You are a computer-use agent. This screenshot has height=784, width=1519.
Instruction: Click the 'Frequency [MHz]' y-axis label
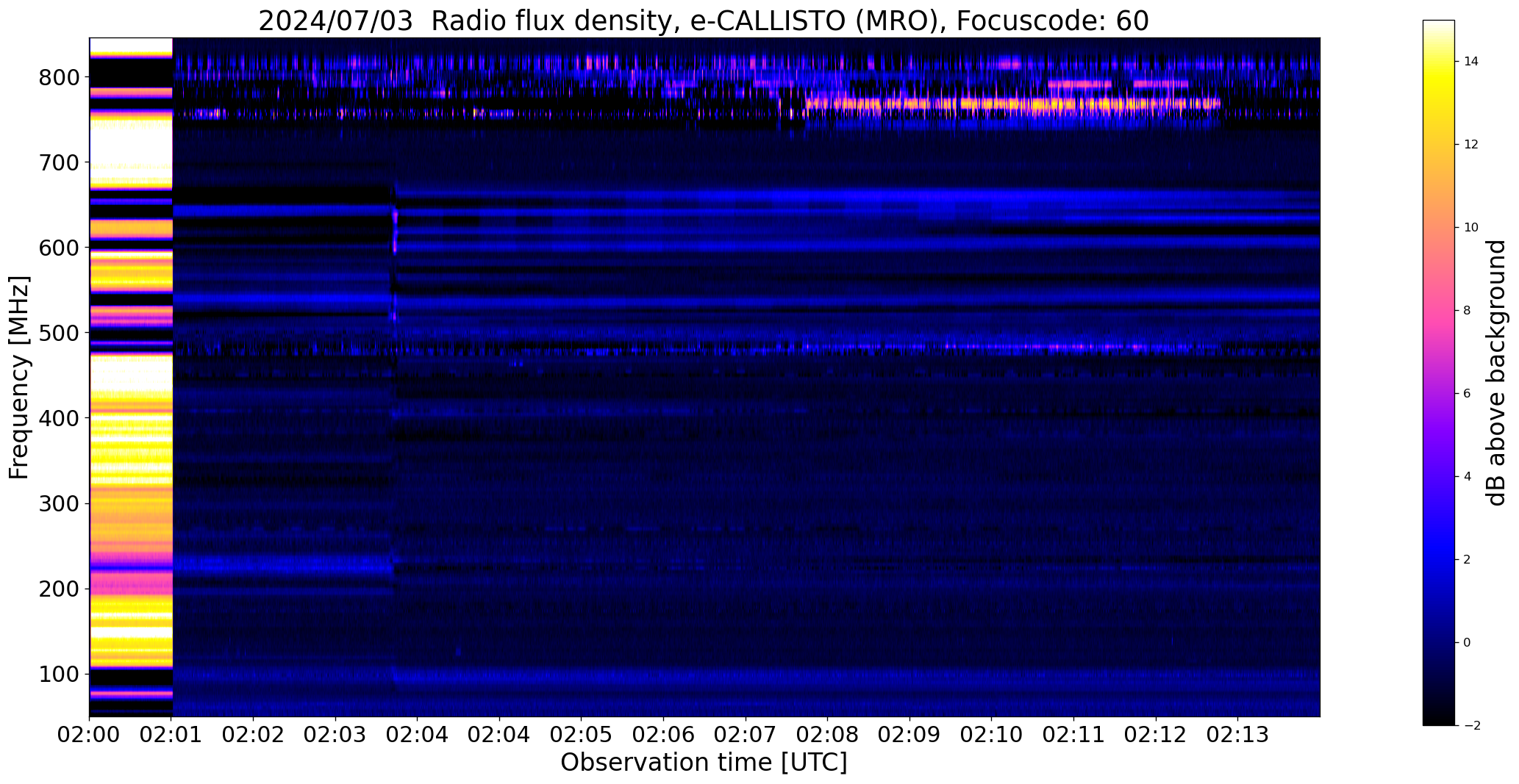20,377
